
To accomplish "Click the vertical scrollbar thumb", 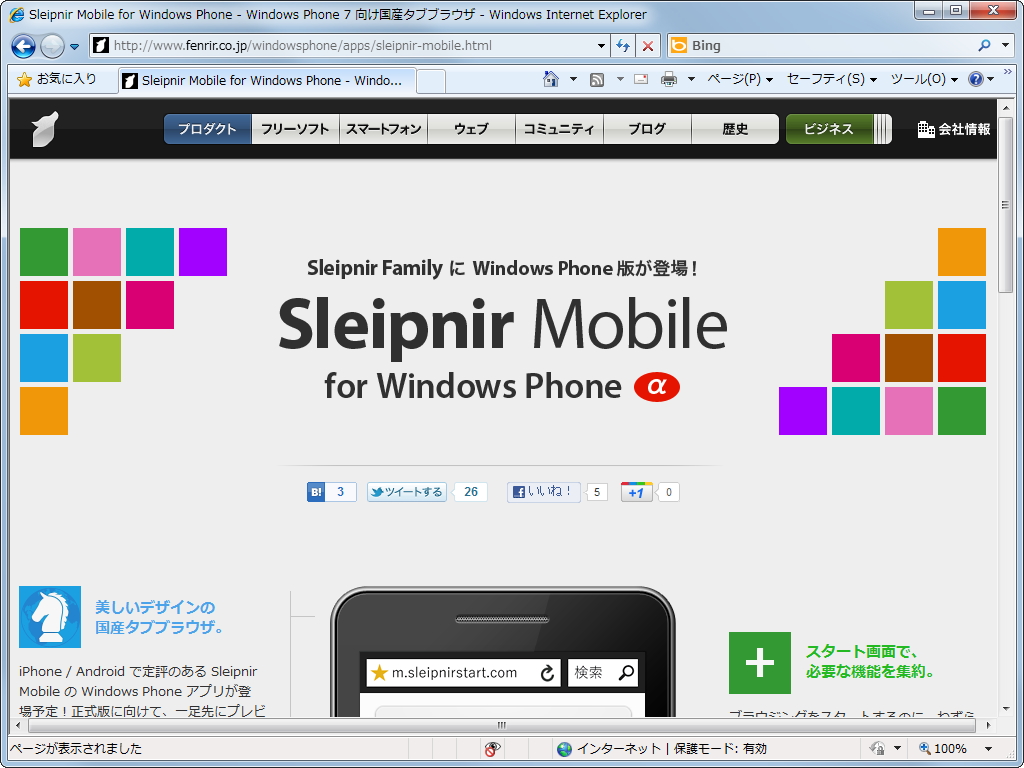I will pos(1005,205).
